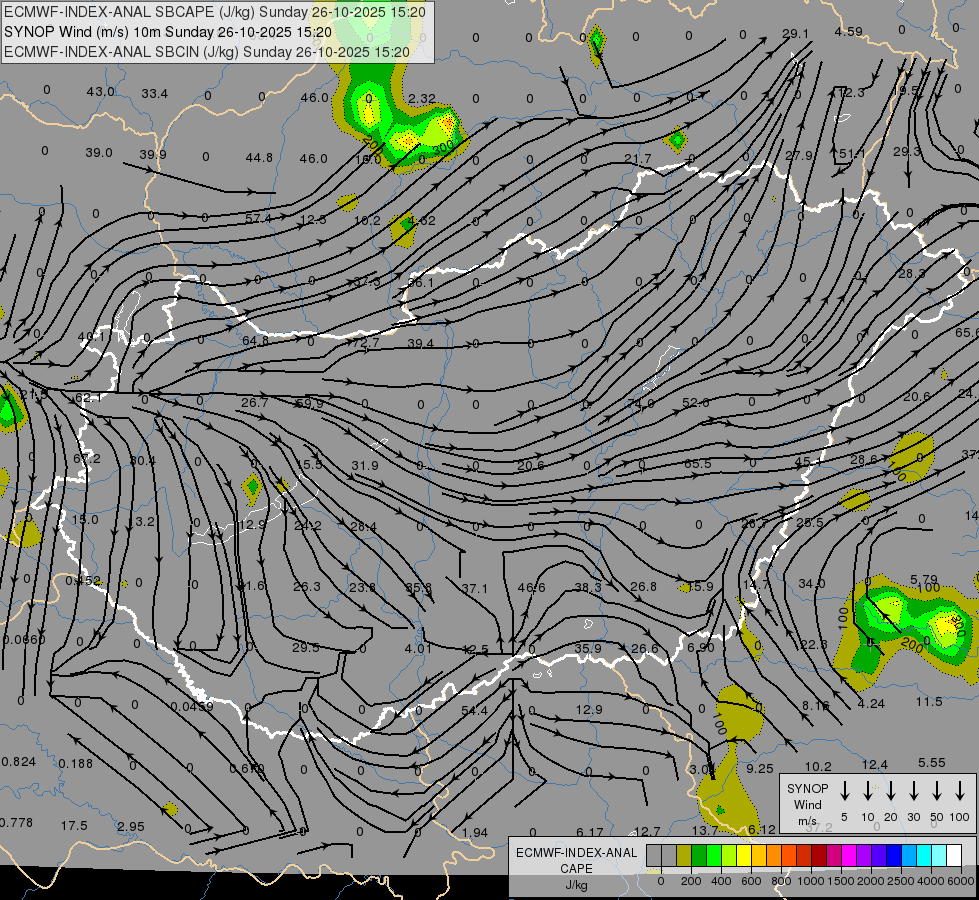This screenshot has height=900, width=979.
Task: Click the value 29.1 on the map
Action: click(x=795, y=34)
